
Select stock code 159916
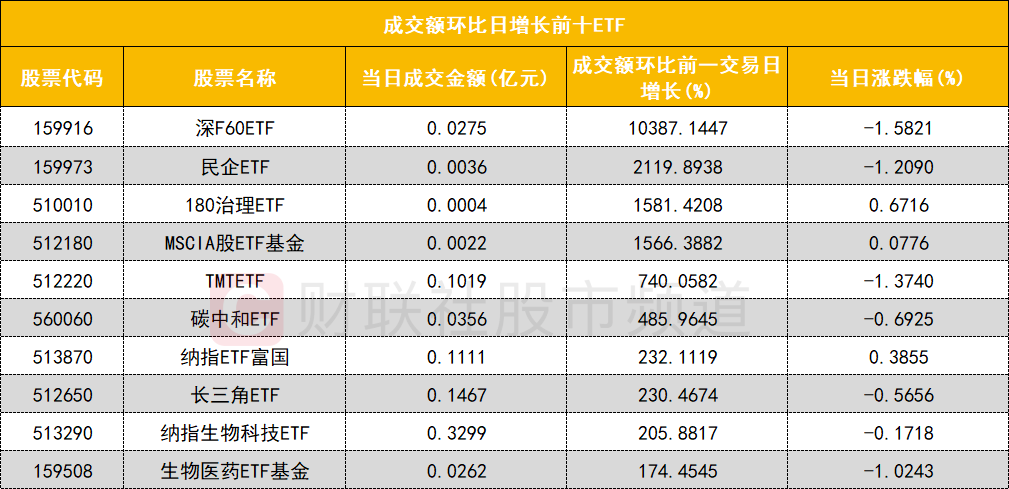pyautogui.click(x=61, y=128)
